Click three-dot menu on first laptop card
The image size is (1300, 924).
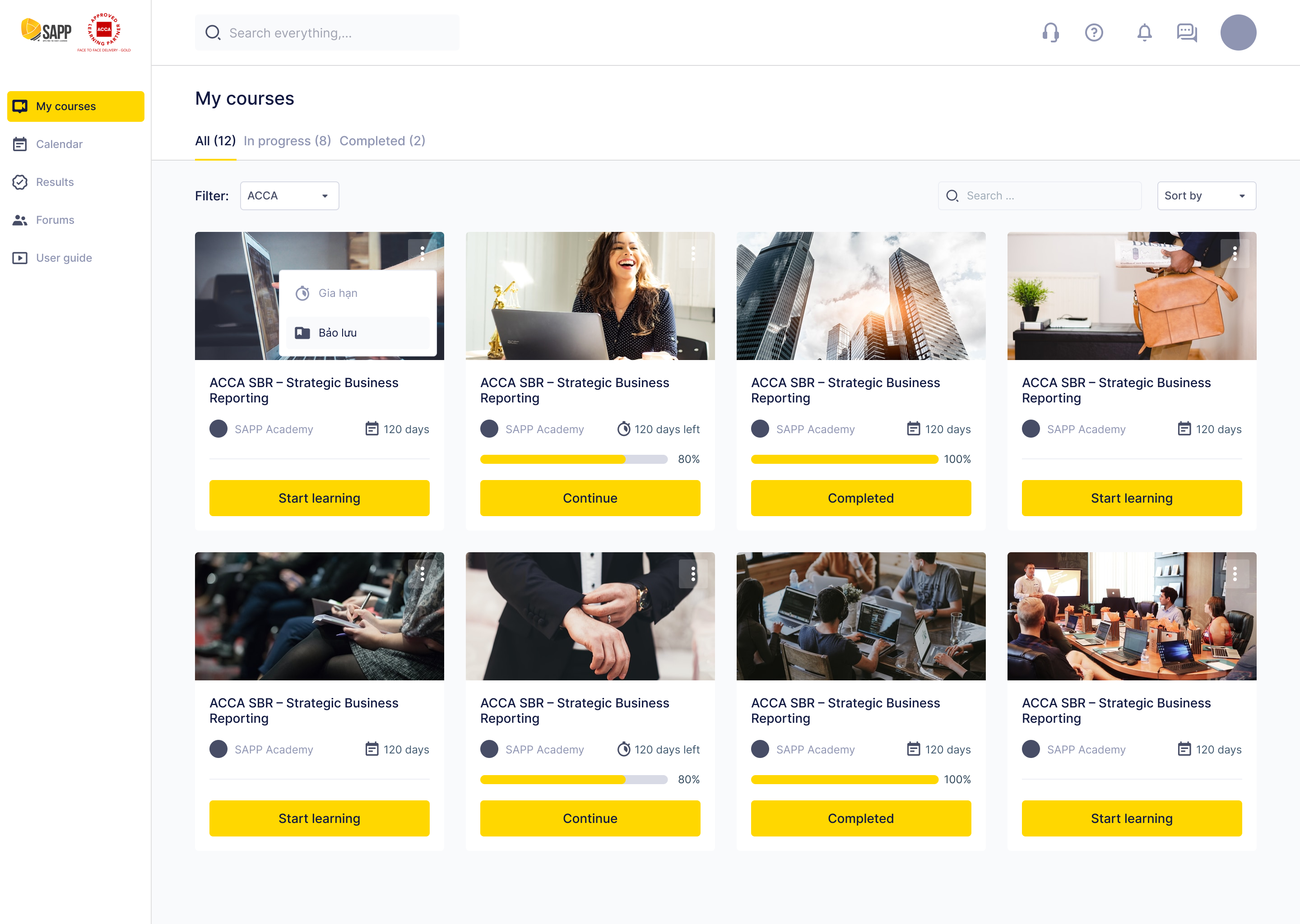pos(422,254)
